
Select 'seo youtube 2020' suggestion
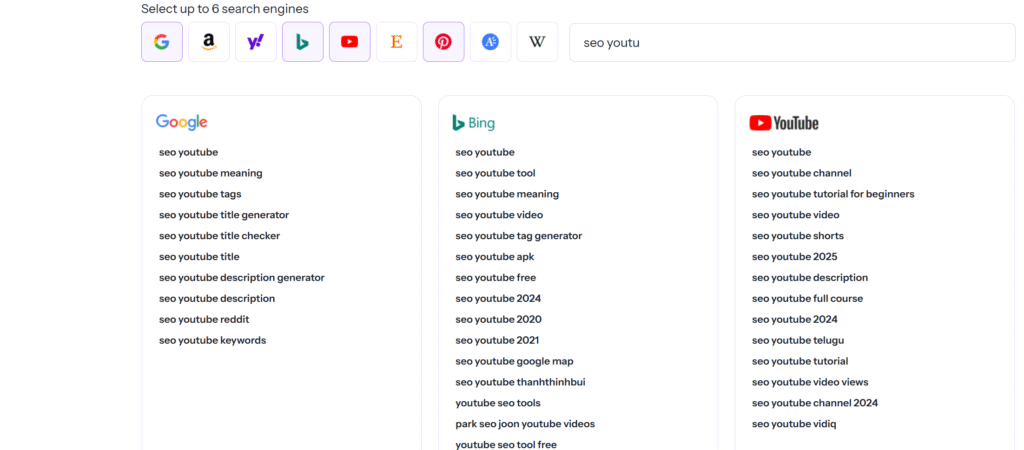(x=498, y=319)
